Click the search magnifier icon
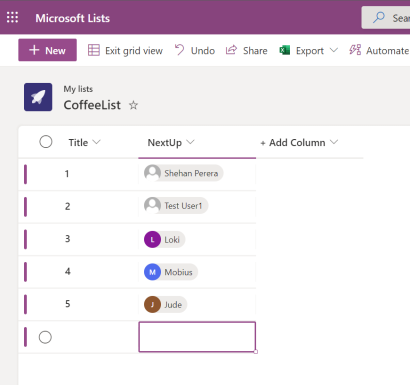This screenshot has height=385, width=410. click(379, 17)
